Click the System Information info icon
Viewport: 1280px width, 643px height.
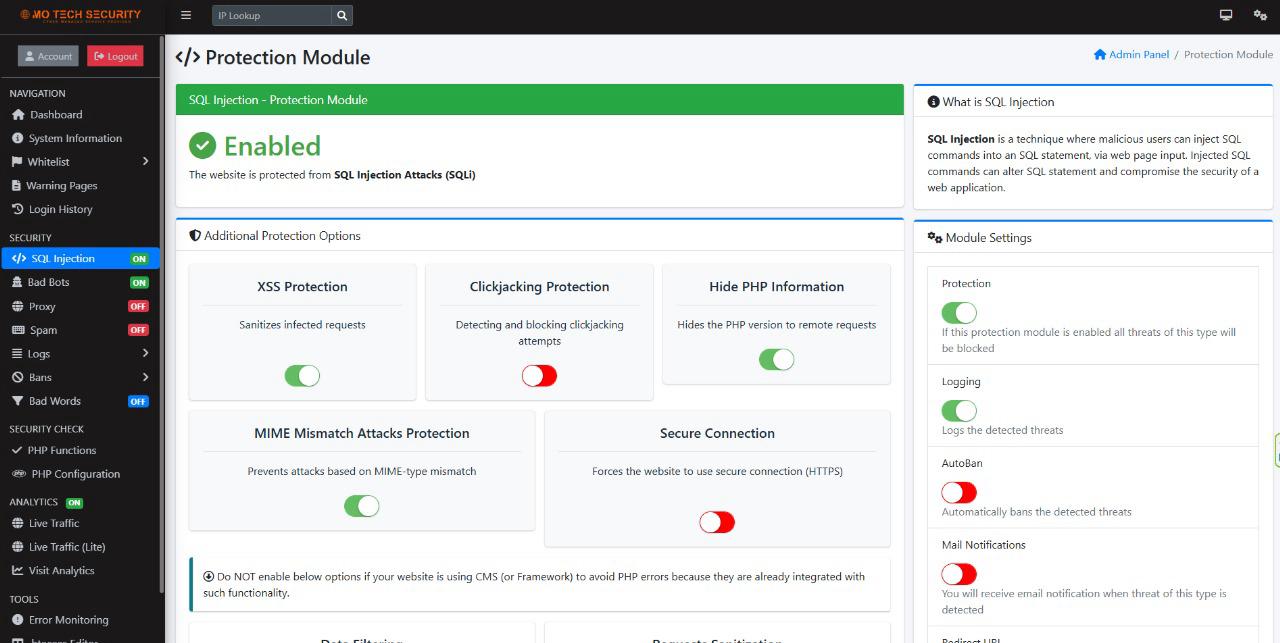coord(17,138)
